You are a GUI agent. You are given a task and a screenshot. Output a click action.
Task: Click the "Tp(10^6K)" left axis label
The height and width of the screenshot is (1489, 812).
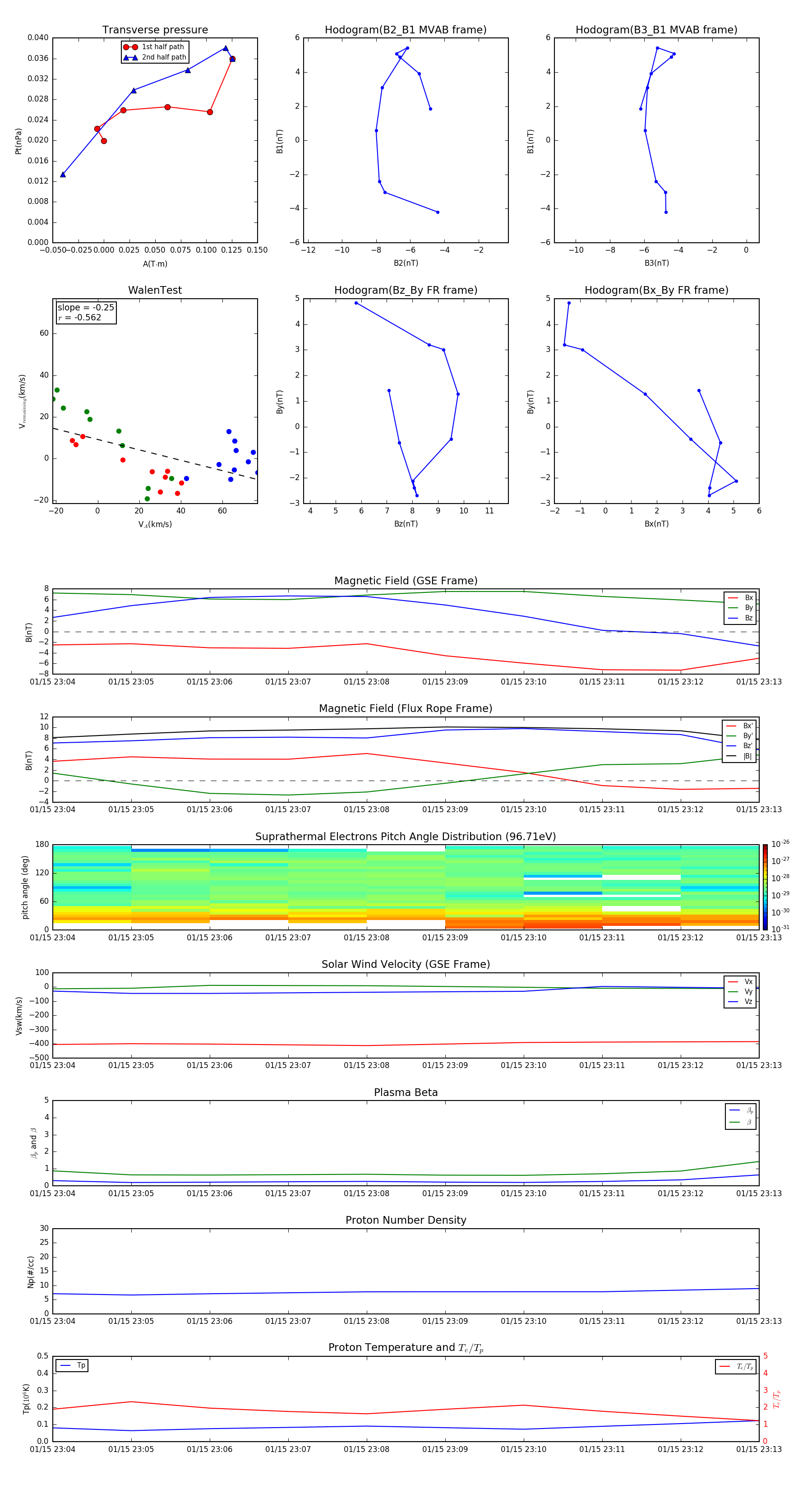pyautogui.click(x=26, y=1399)
